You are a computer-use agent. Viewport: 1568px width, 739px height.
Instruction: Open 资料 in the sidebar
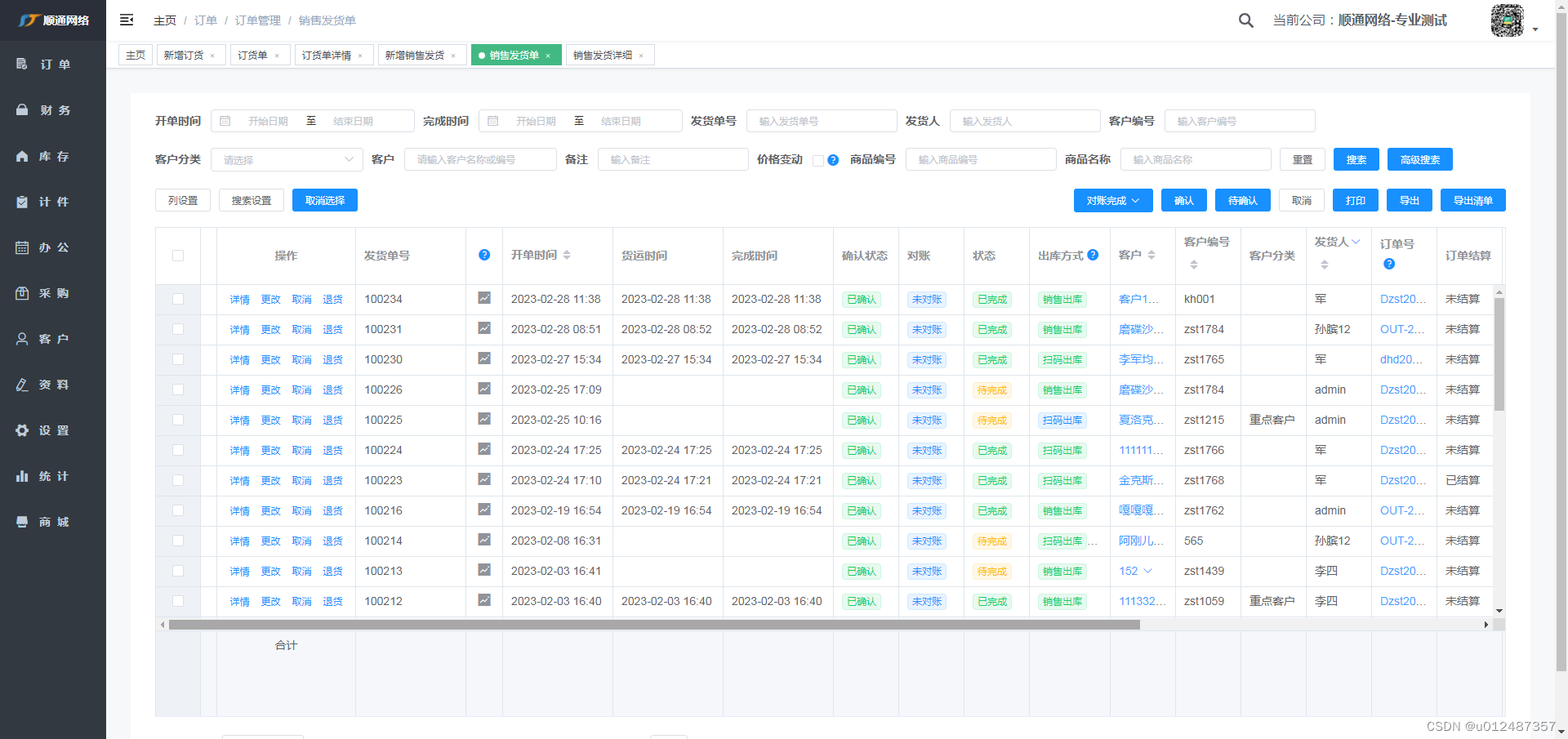(x=53, y=385)
